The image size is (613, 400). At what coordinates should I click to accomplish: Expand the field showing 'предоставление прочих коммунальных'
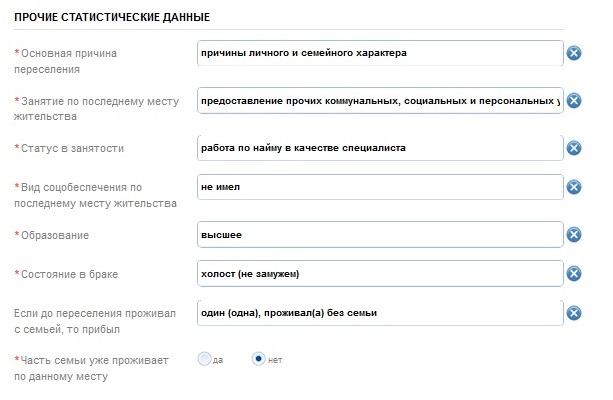(x=380, y=101)
